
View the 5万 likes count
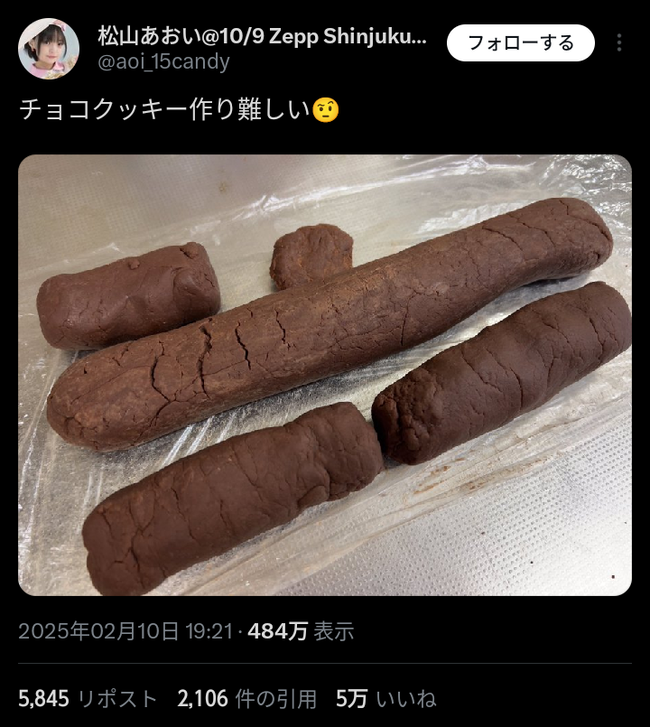click(x=351, y=699)
